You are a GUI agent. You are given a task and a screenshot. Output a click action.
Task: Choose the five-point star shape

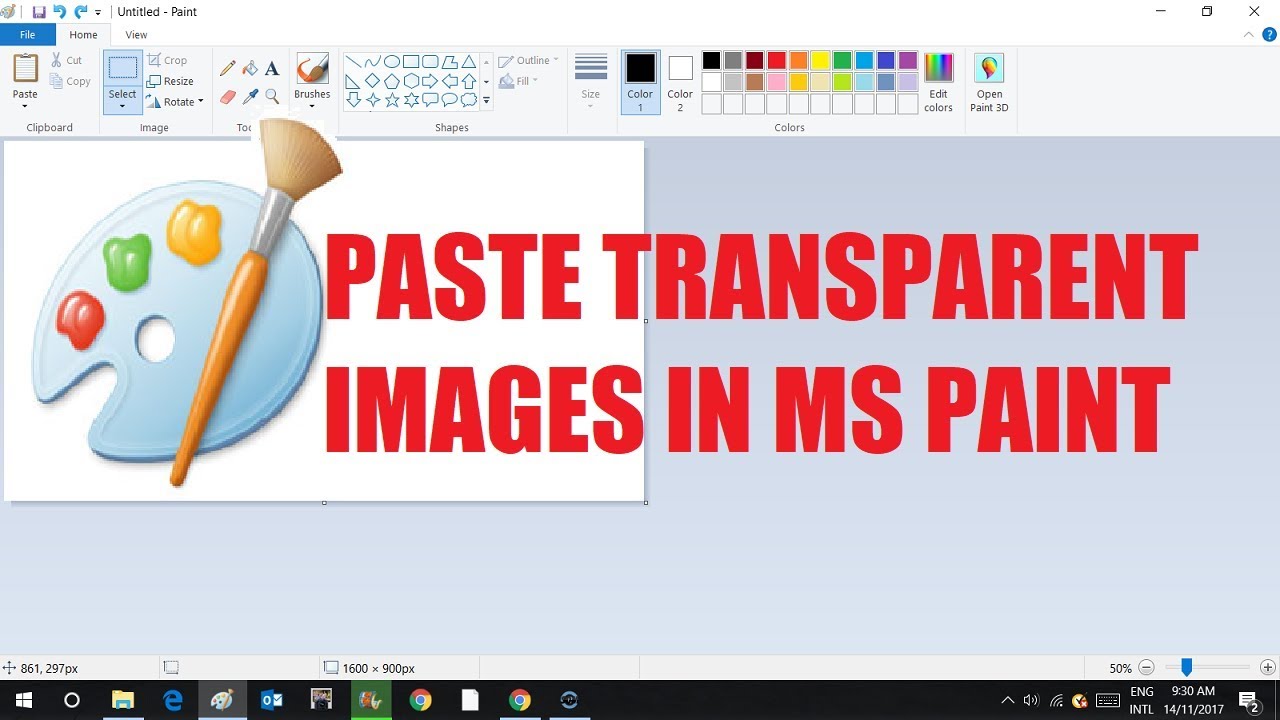[392, 100]
